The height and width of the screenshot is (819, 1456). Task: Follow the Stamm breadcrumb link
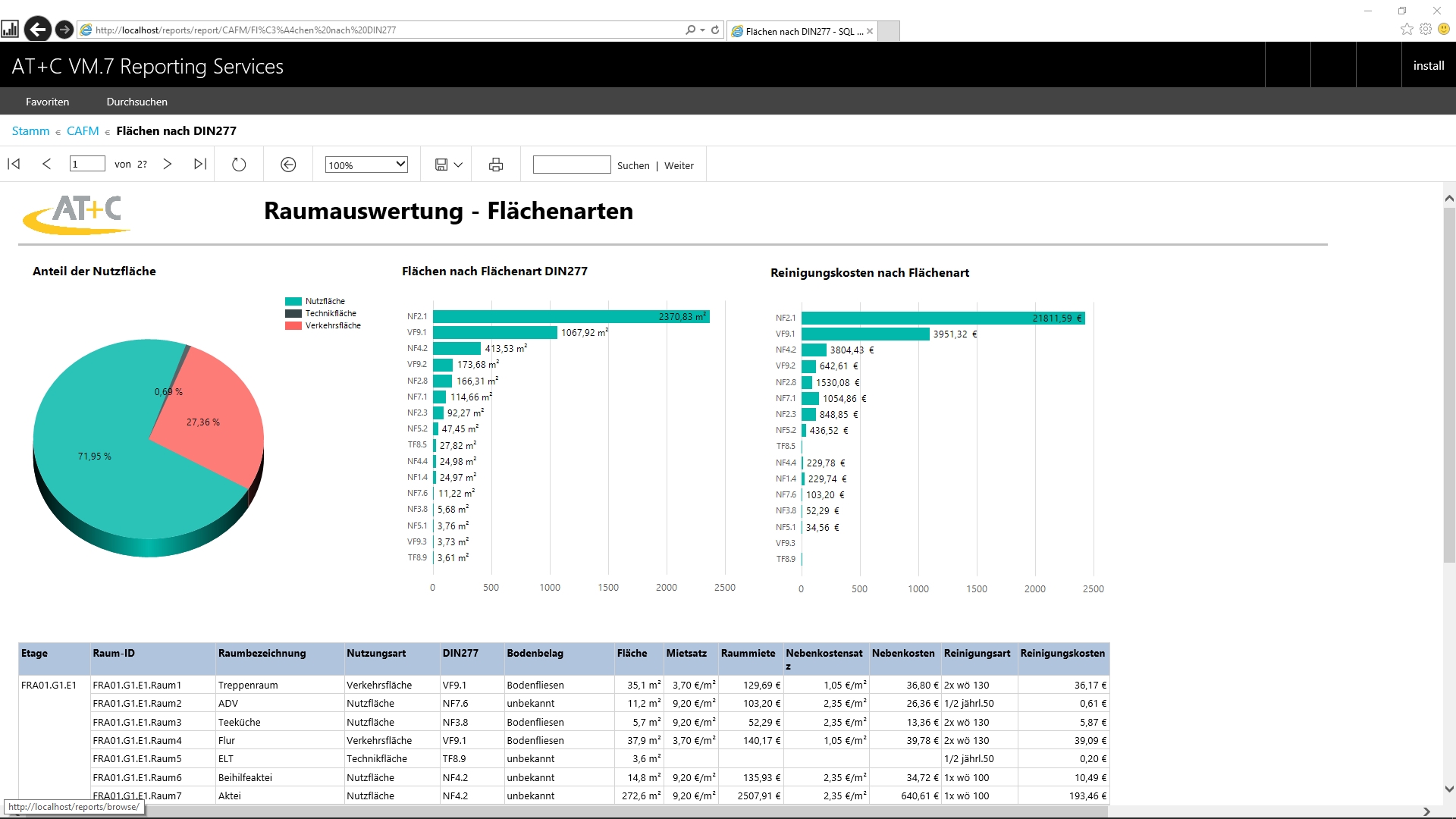click(30, 130)
